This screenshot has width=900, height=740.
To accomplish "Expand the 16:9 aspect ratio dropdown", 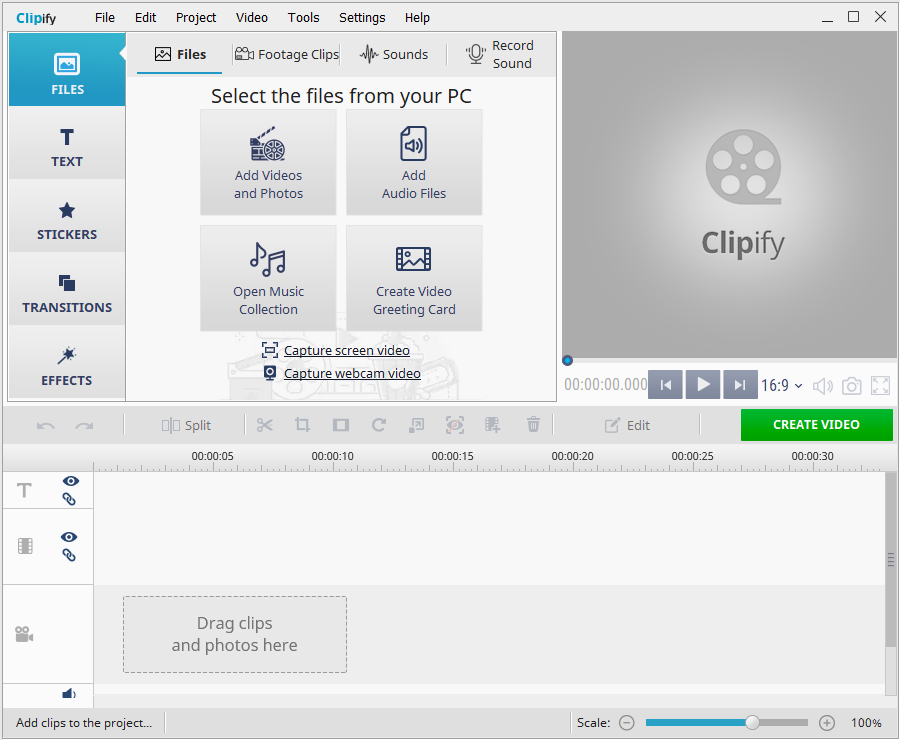I will 782,385.
